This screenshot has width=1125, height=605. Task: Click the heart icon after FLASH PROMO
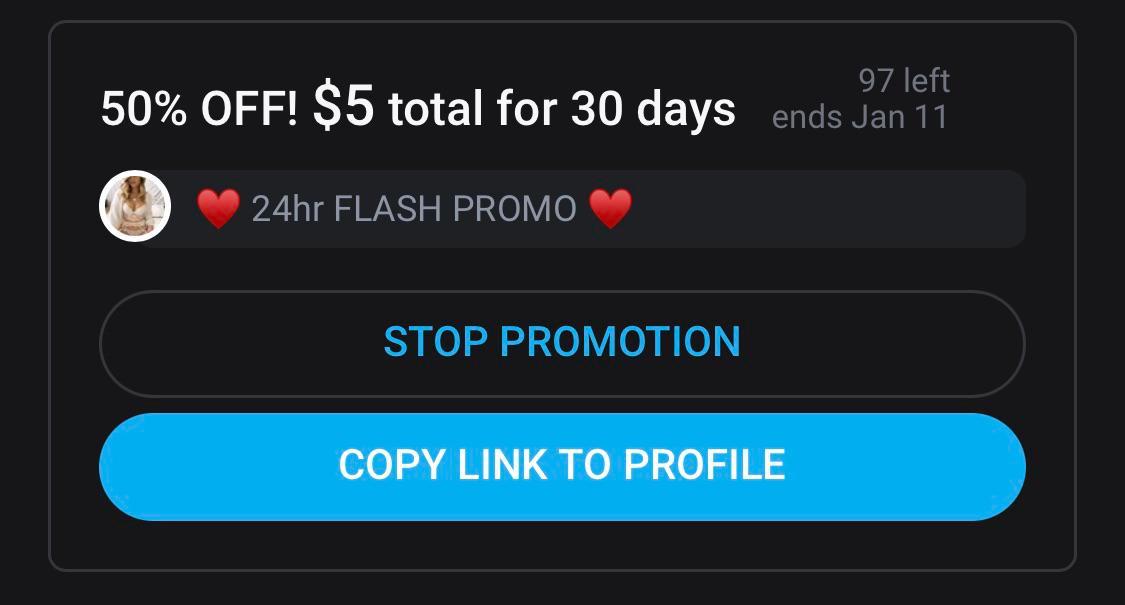coord(611,208)
